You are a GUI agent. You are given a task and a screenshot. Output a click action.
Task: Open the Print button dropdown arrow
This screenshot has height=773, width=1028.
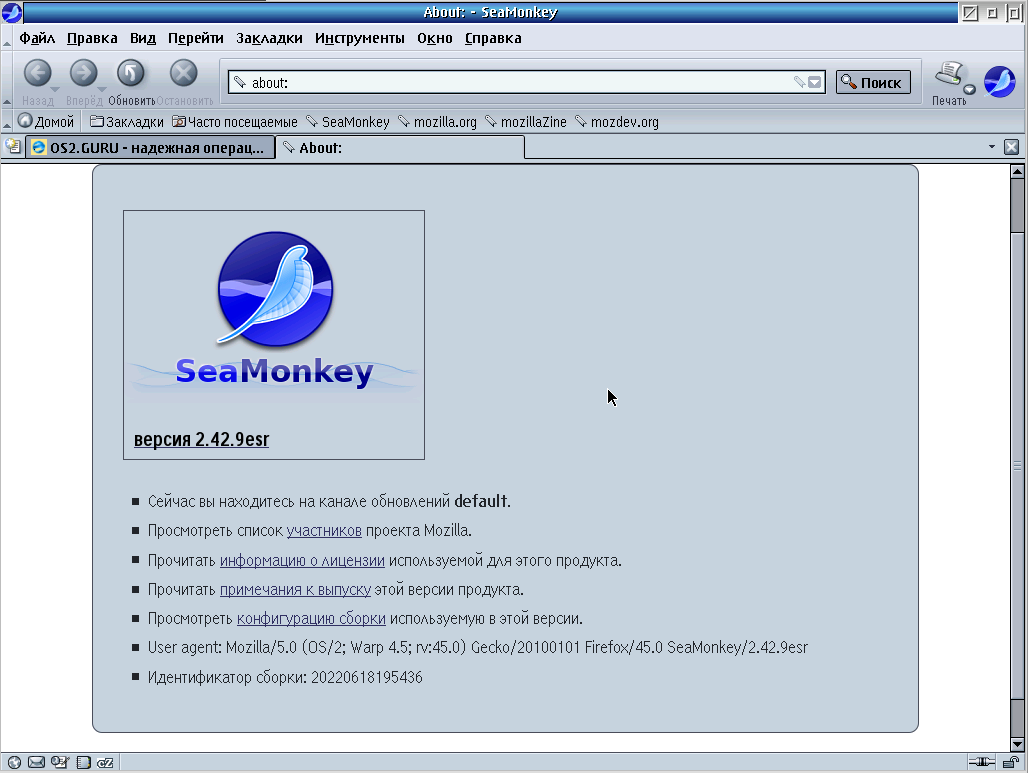969,89
